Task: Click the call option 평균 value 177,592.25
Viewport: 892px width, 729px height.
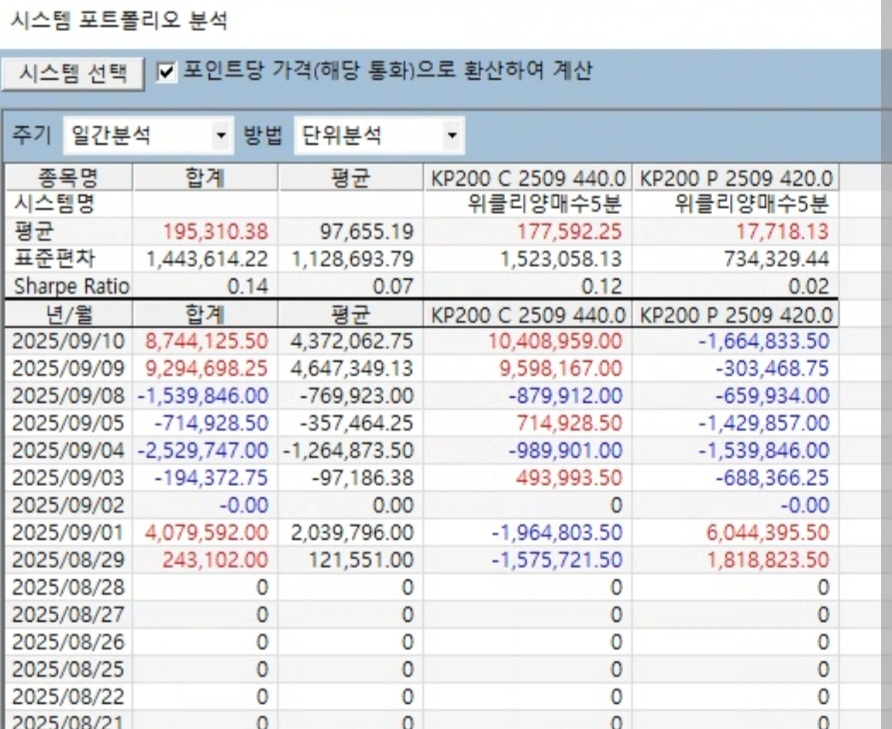Action: click(x=569, y=232)
